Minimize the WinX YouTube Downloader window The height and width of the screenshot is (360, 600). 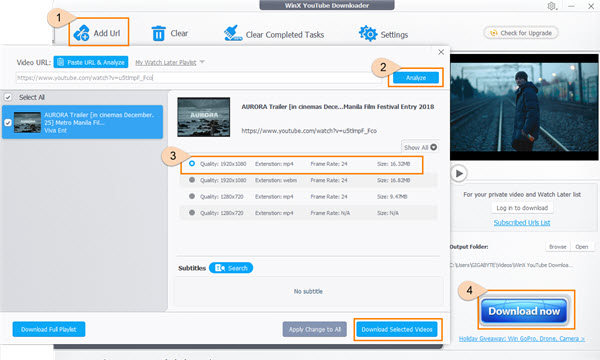pyautogui.click(x=571, y=6)
